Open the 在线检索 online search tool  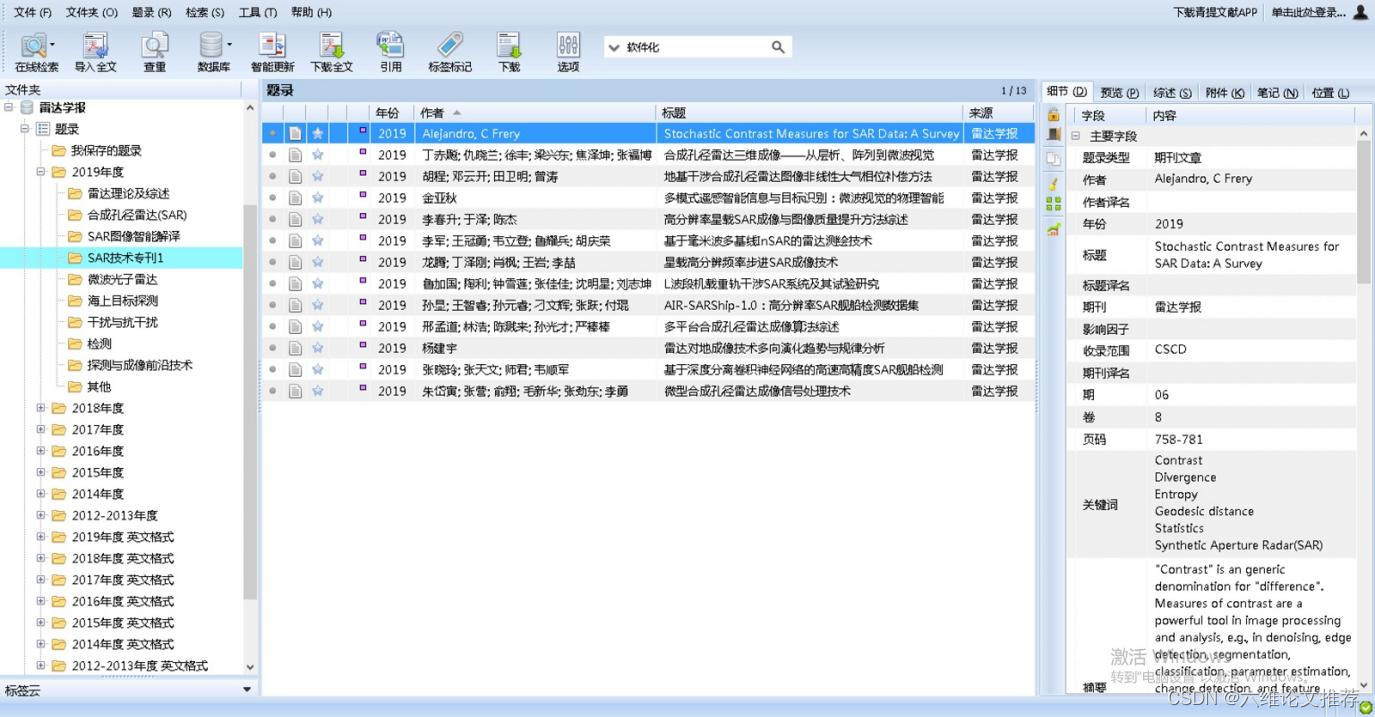[x=36, y=52]
